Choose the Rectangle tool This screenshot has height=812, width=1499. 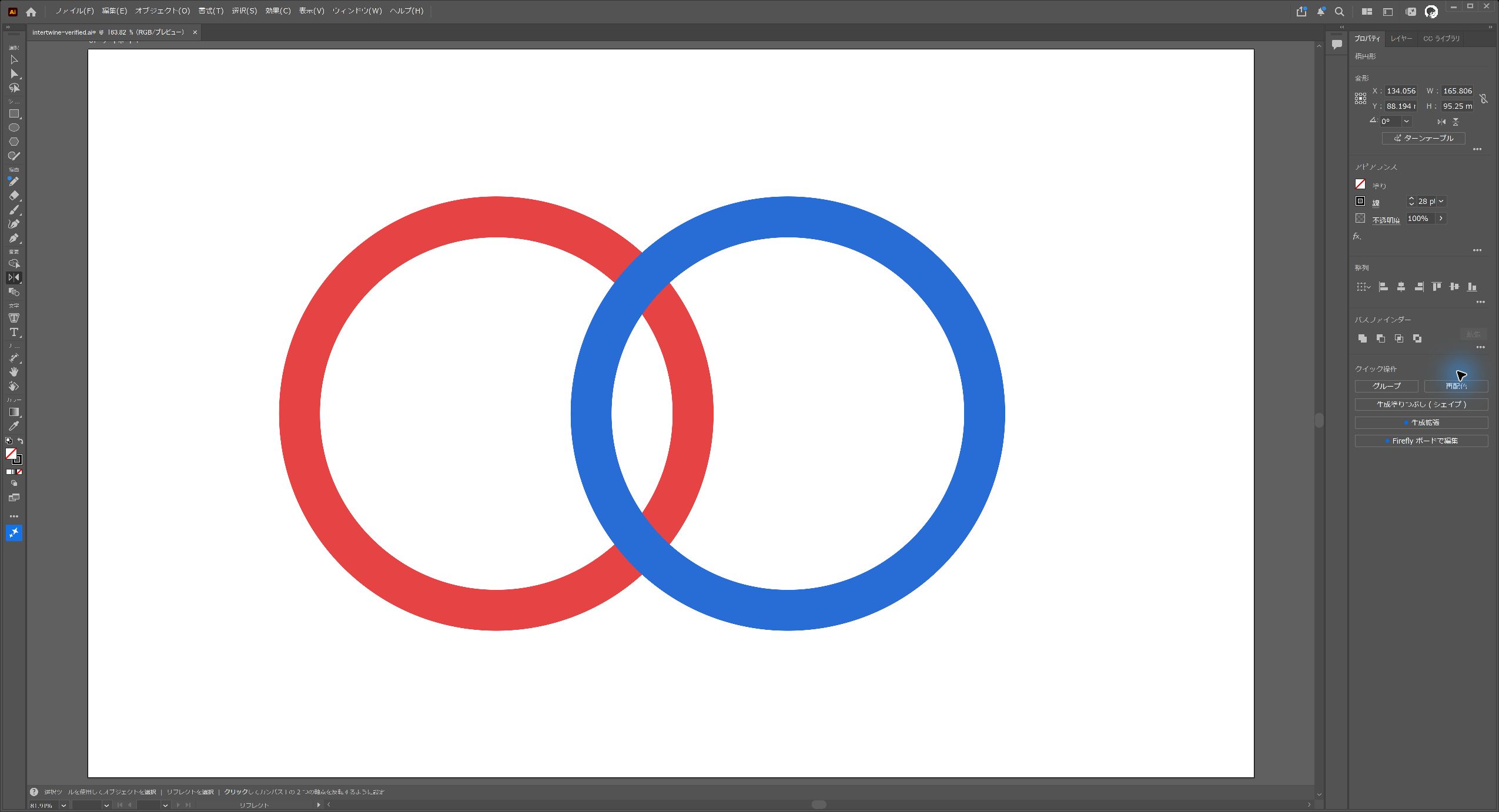[x=14, y=113]
